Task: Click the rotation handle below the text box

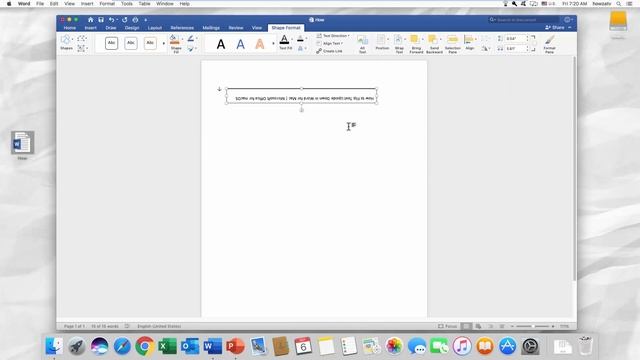Action: pyautogui.click(x=302, y=110)
